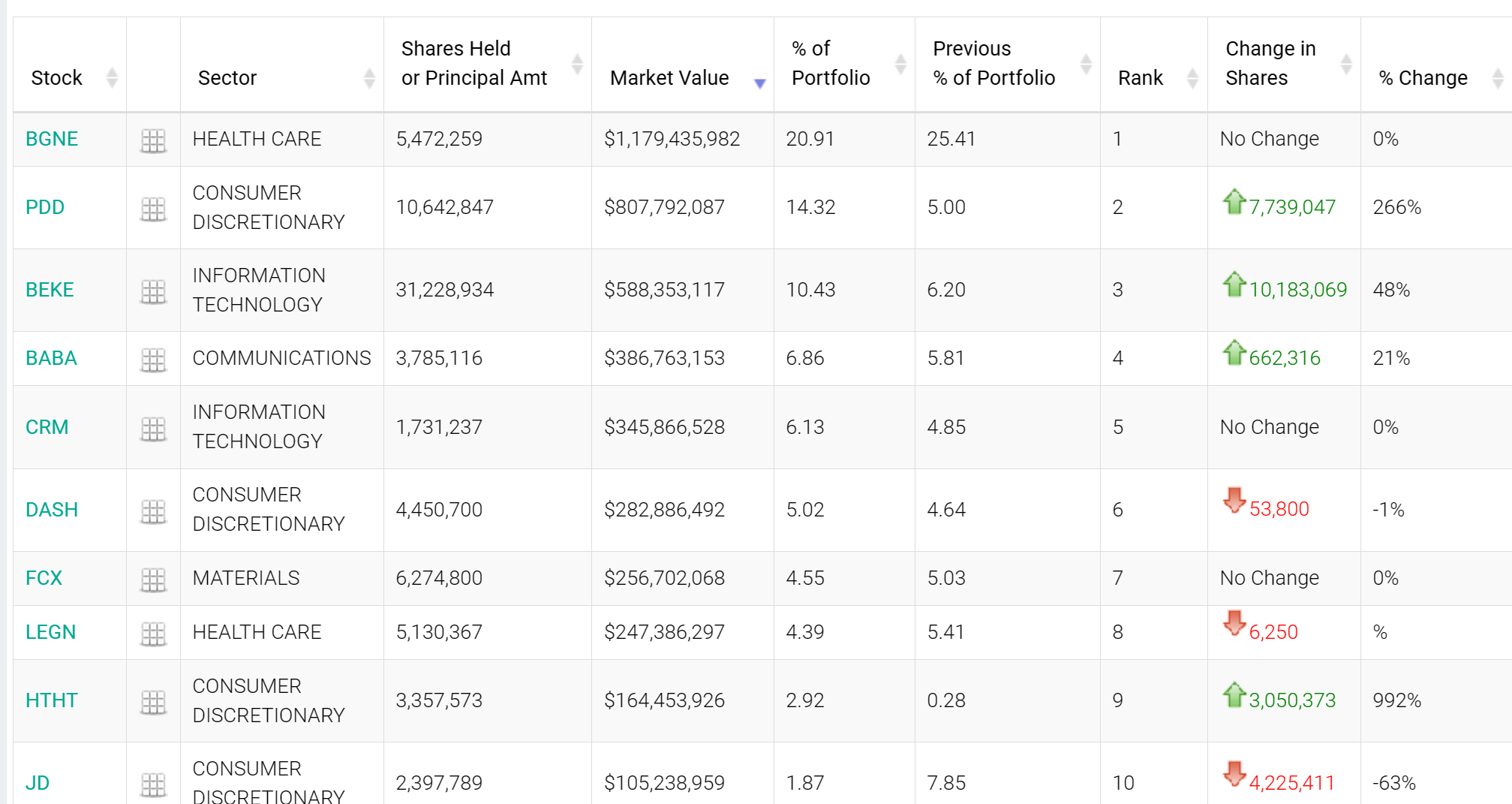This screenshot has width=1512, height=804.
Task: Click the table icon for LEGN
Action: [x=153, y=634]
